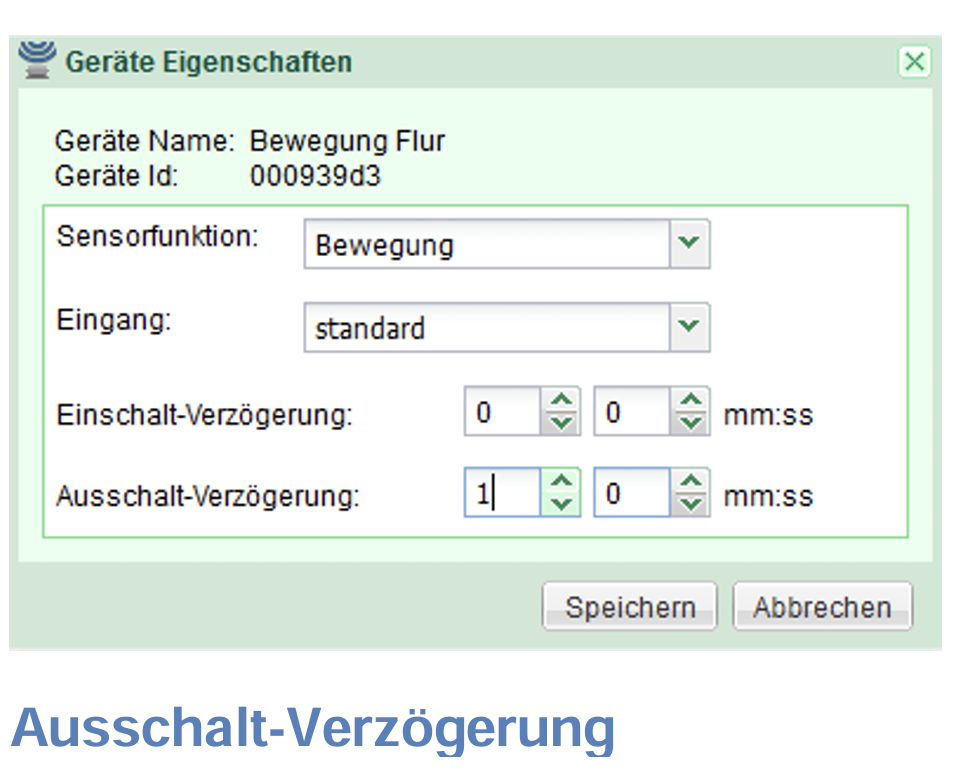
Task: Open the Sensorfunktion dropdown arrow
Action: (x=689, y=244)
